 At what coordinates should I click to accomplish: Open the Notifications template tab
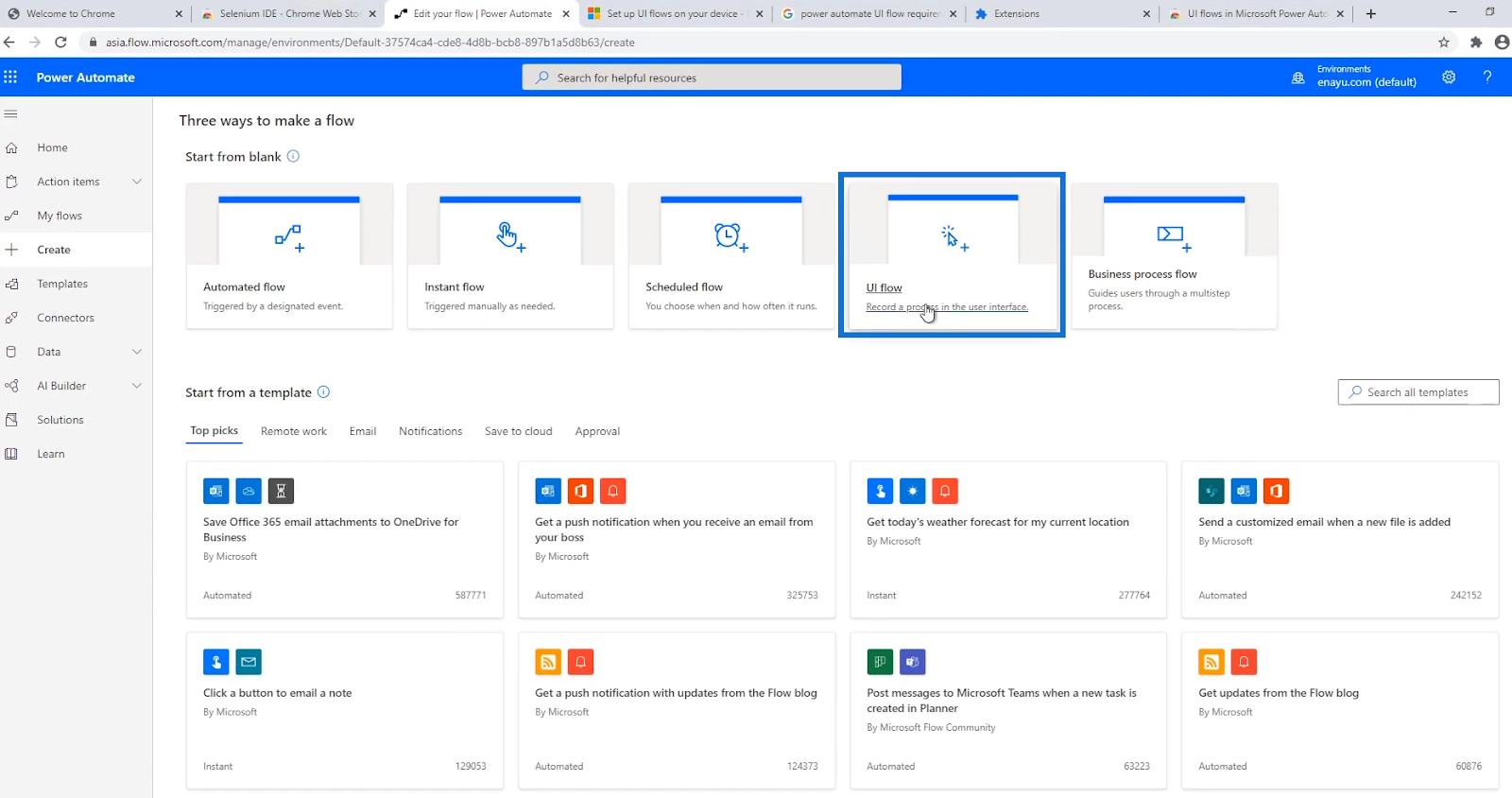tap(431, 431)
